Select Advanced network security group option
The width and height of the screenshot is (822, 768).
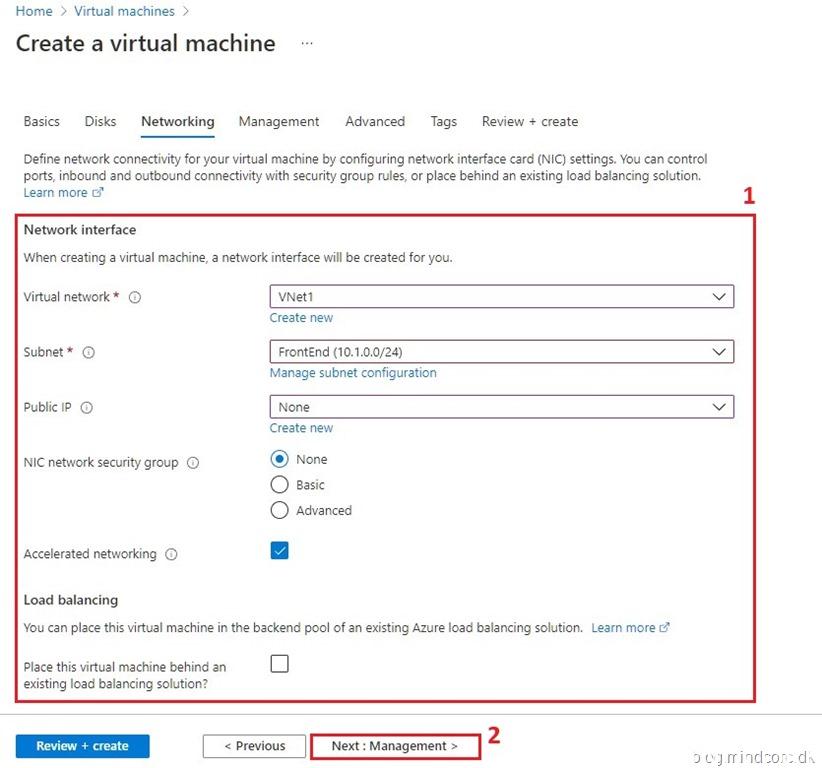(280, 510)
